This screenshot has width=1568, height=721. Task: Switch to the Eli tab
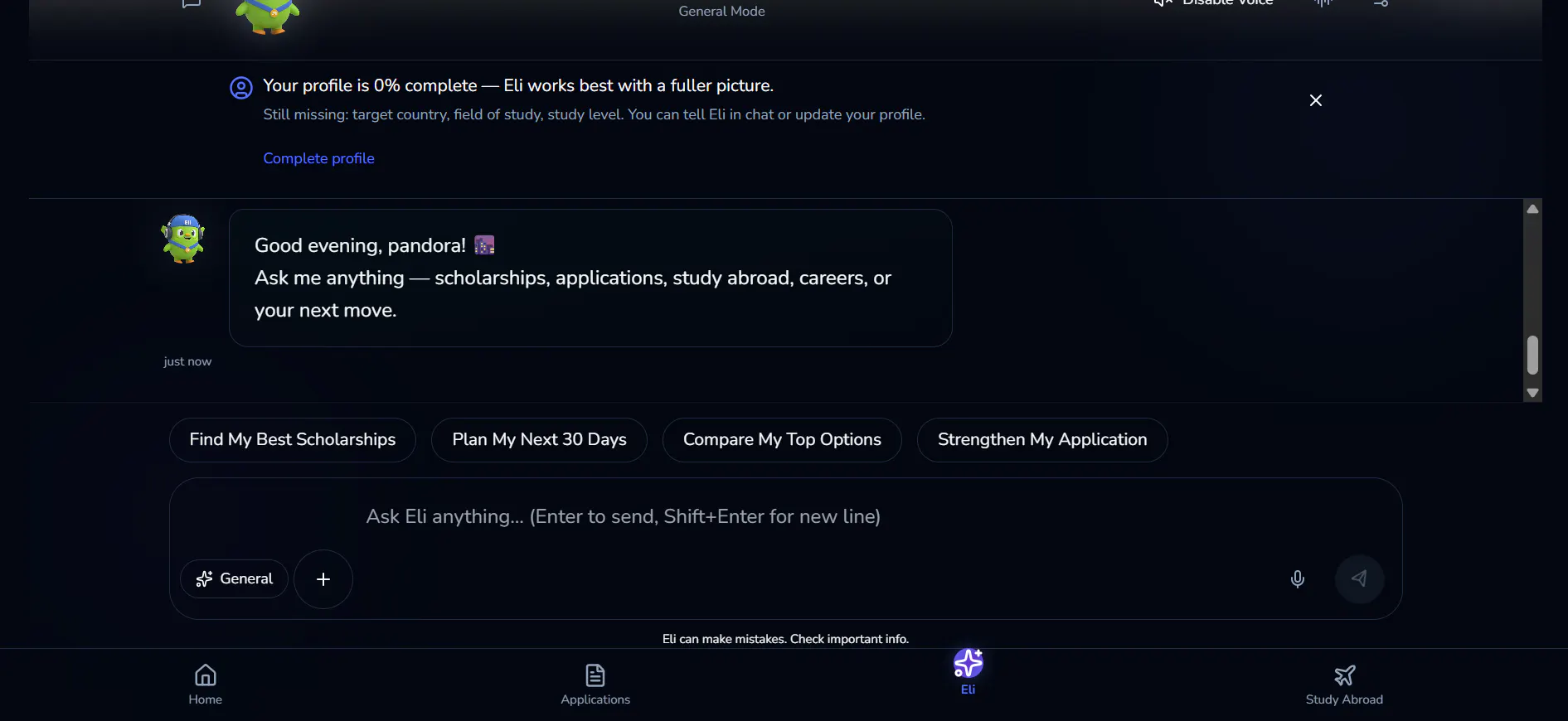[x=968, y=672]
